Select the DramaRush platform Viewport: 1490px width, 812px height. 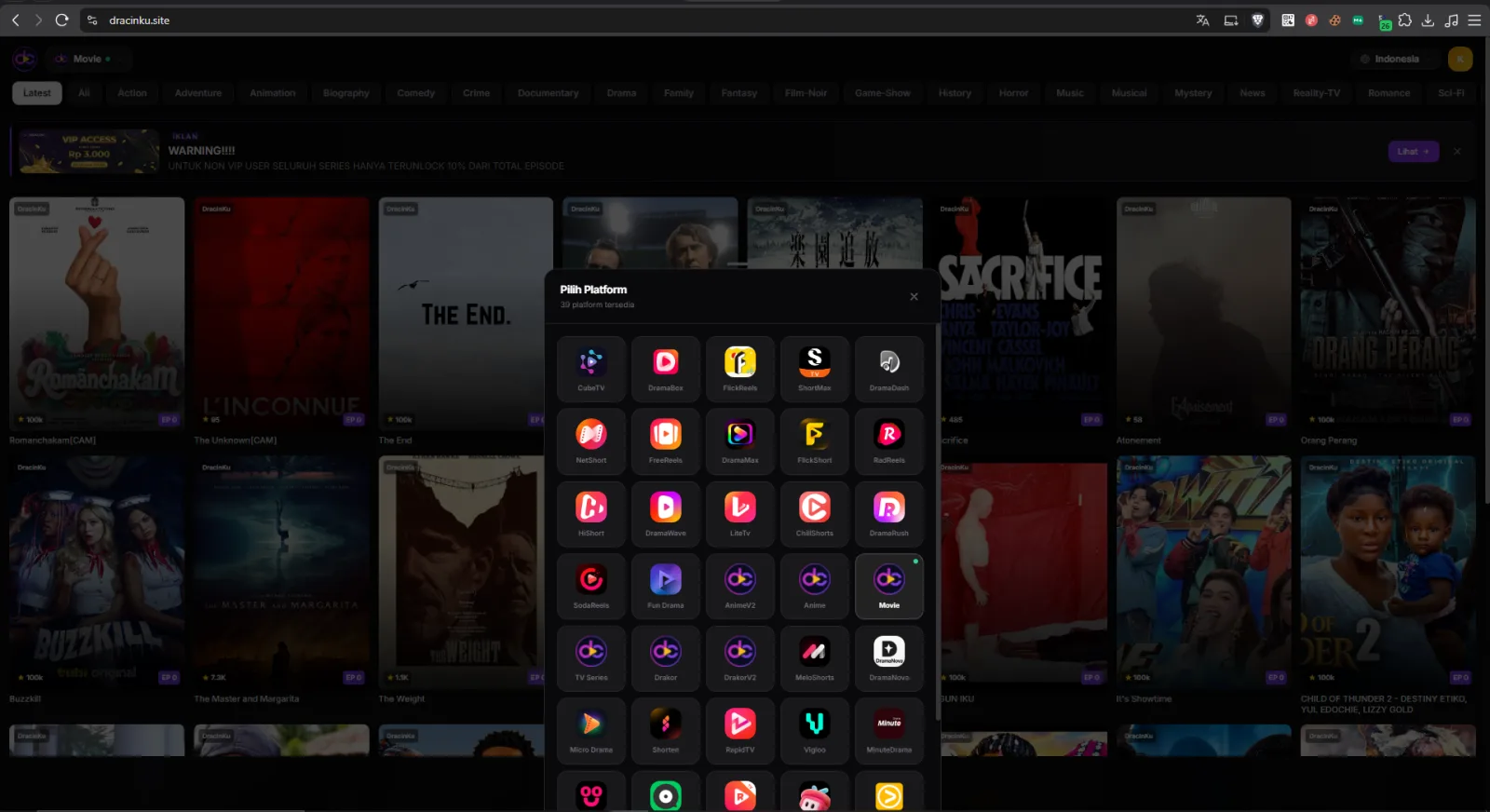(x=889, y=514)
